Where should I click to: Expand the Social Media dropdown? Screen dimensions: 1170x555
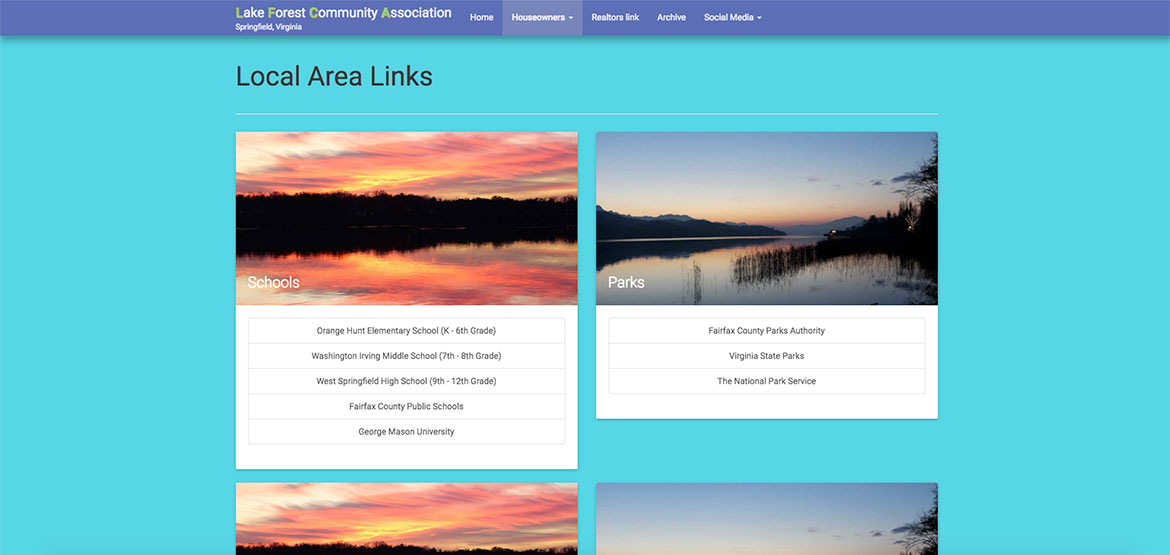click(732, 17)
